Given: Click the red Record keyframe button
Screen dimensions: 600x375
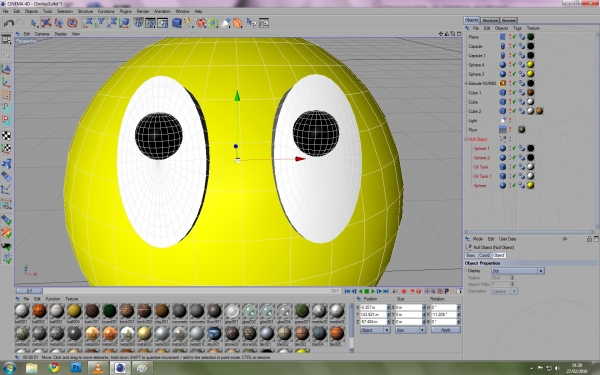Looking at the screenshot, I should tap(403, 291).
